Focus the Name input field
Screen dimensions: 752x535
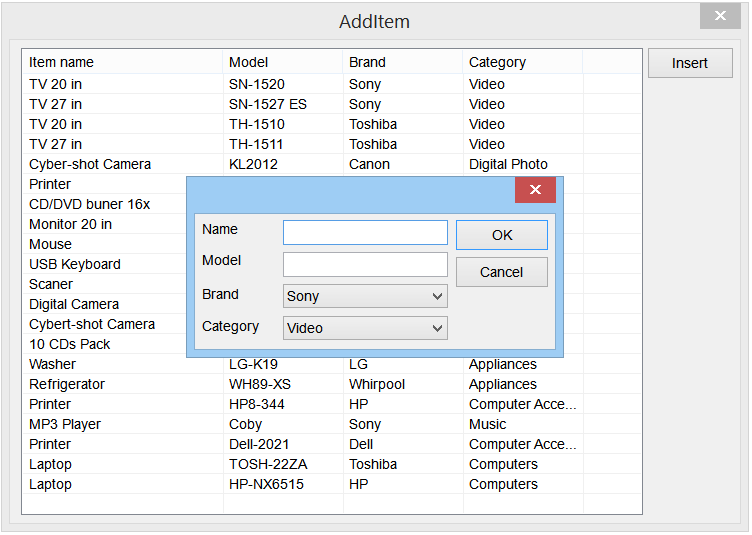pos(365,233)
